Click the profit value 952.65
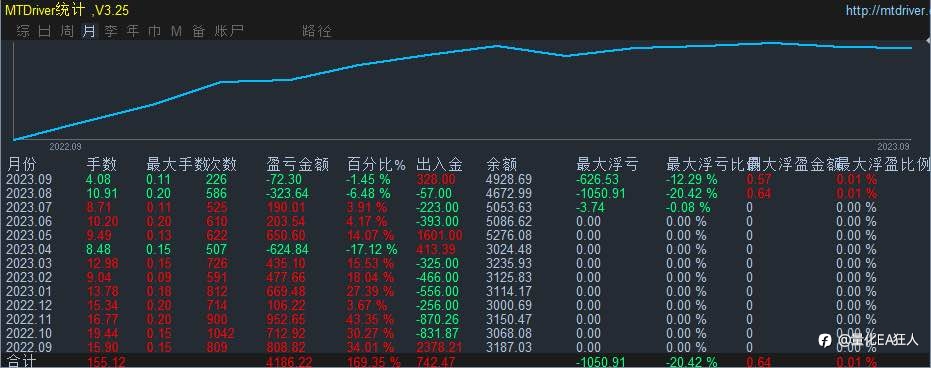The height and width of the screenshot is (368, 931). click(x=287, y=319)
